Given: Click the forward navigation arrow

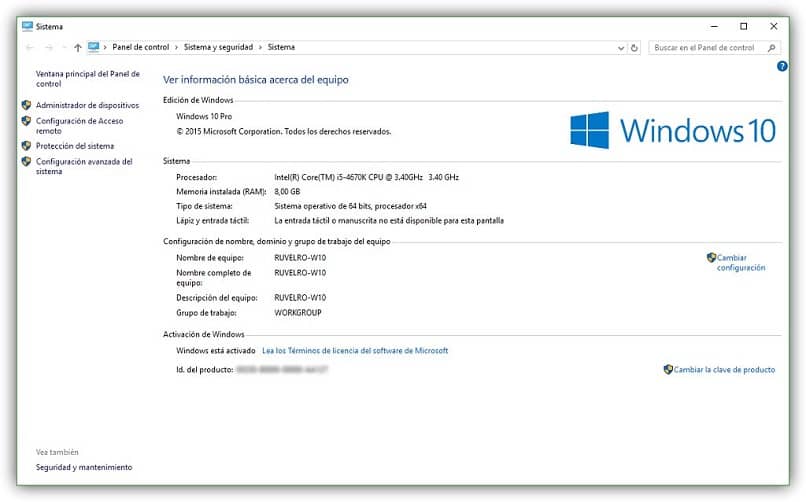Looking at the screenshot, I should 49,47.
